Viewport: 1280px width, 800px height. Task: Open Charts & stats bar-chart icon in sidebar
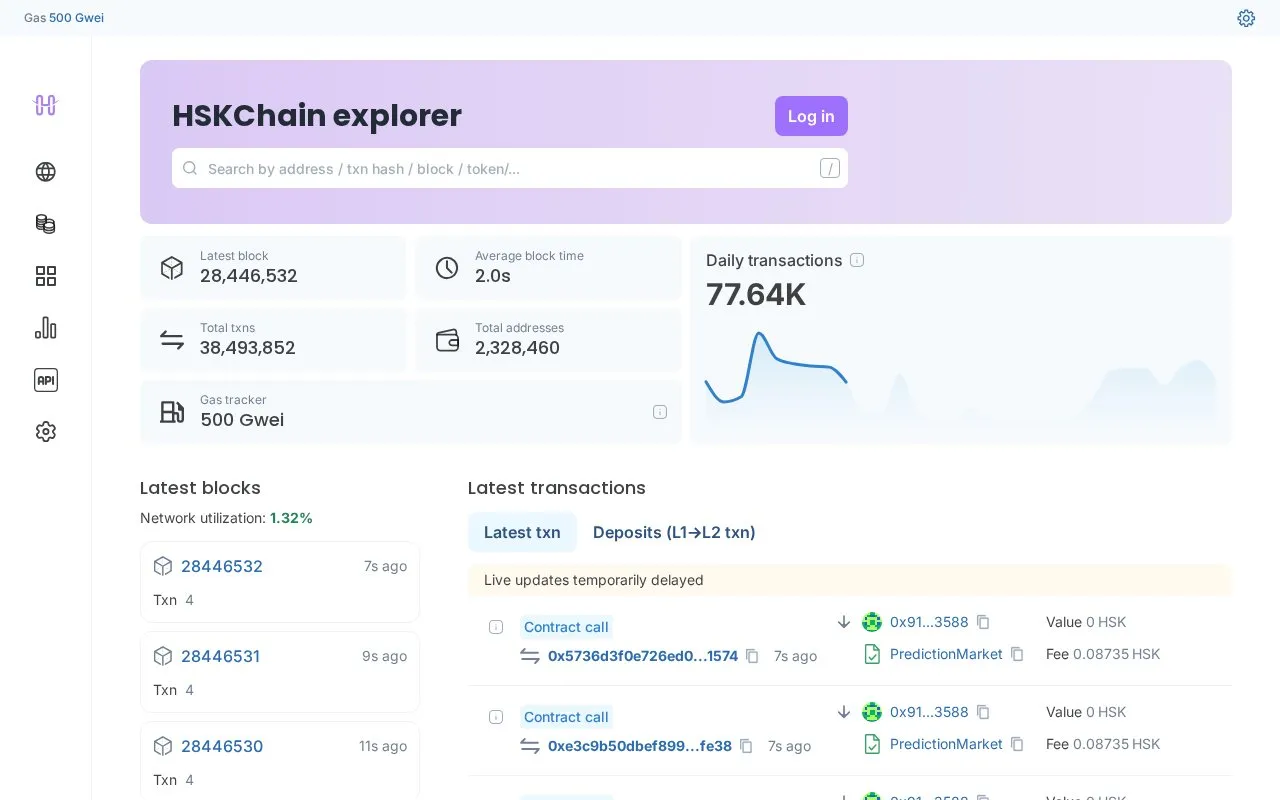click(45, 328)
